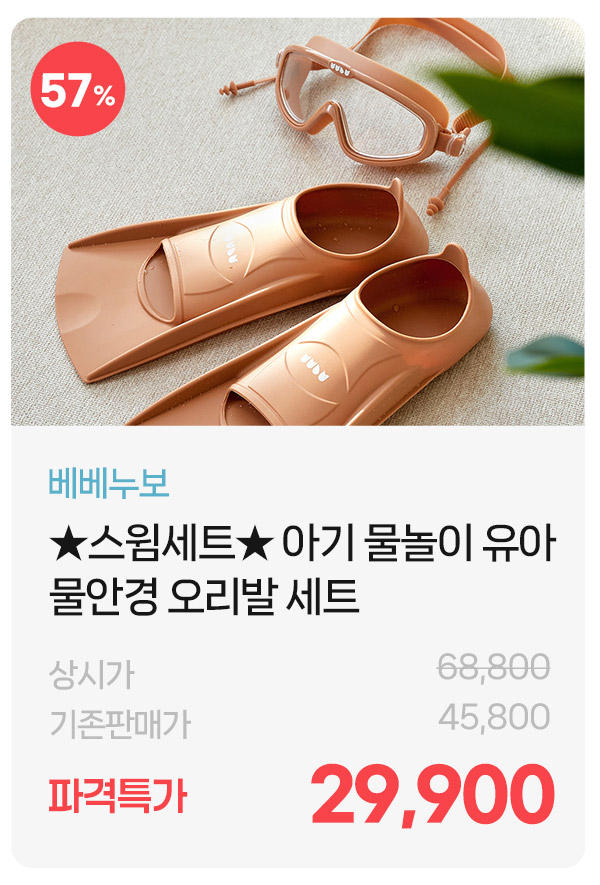The height and width of the screenshot is (885, 600).
Task: Click the 45,800 previous sale price
Action: coord(494,717)
